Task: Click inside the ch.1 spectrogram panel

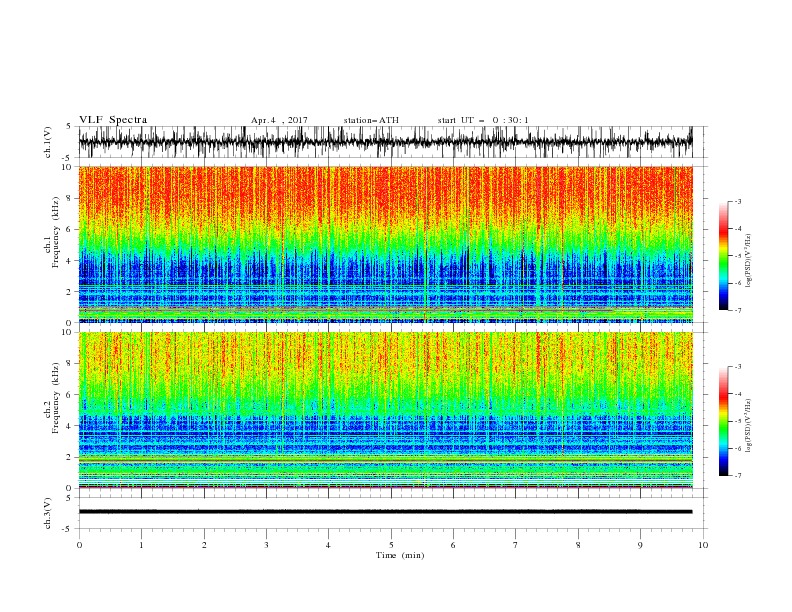Action: coord(385,244)
